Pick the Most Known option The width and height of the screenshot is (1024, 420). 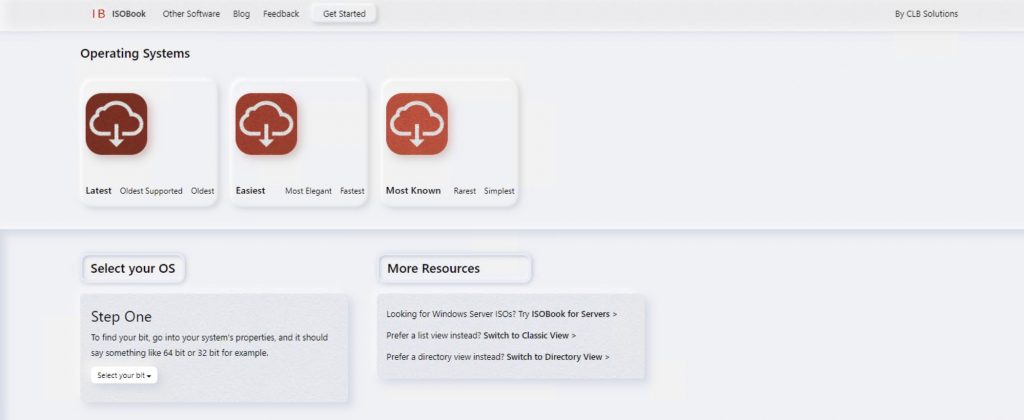coord(413,191)
